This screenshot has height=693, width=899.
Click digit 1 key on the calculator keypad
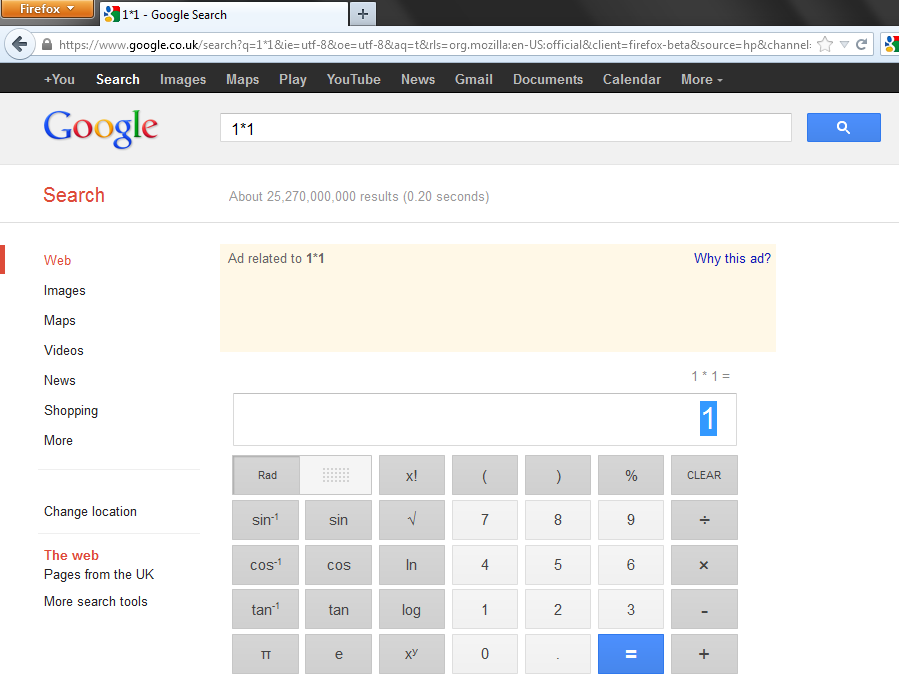484,609
